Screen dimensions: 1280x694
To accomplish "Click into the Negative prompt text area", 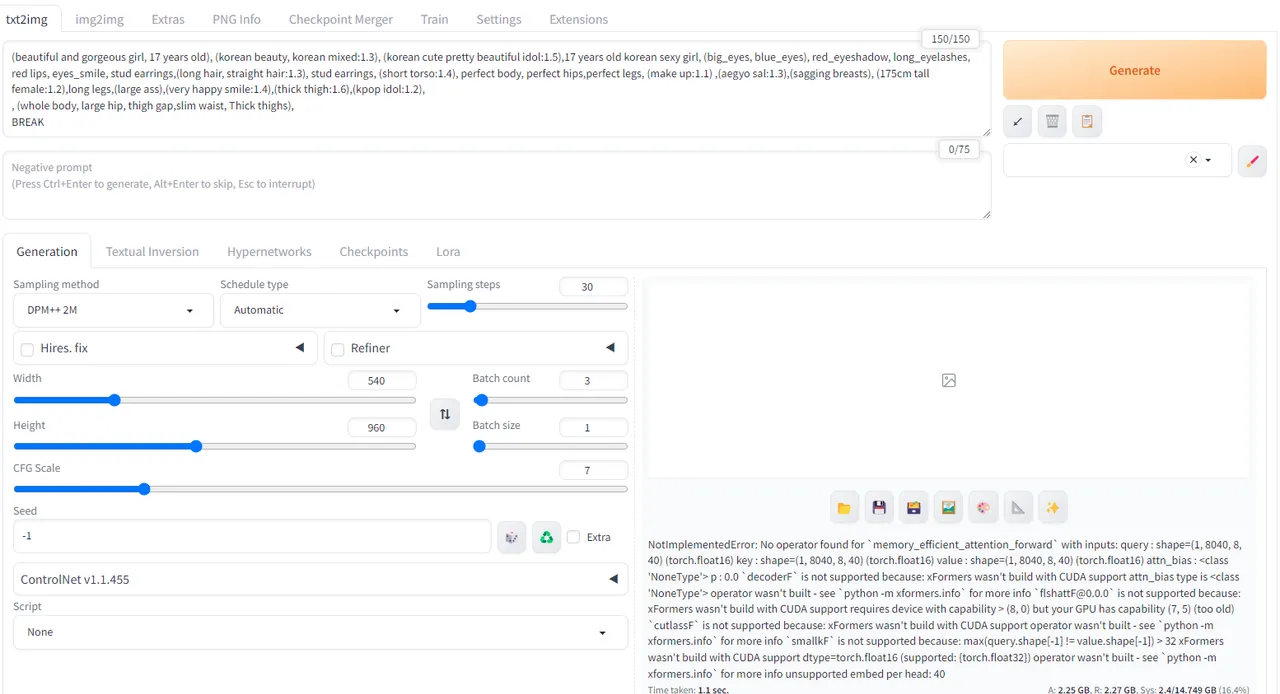I will [x=497, y=186].
